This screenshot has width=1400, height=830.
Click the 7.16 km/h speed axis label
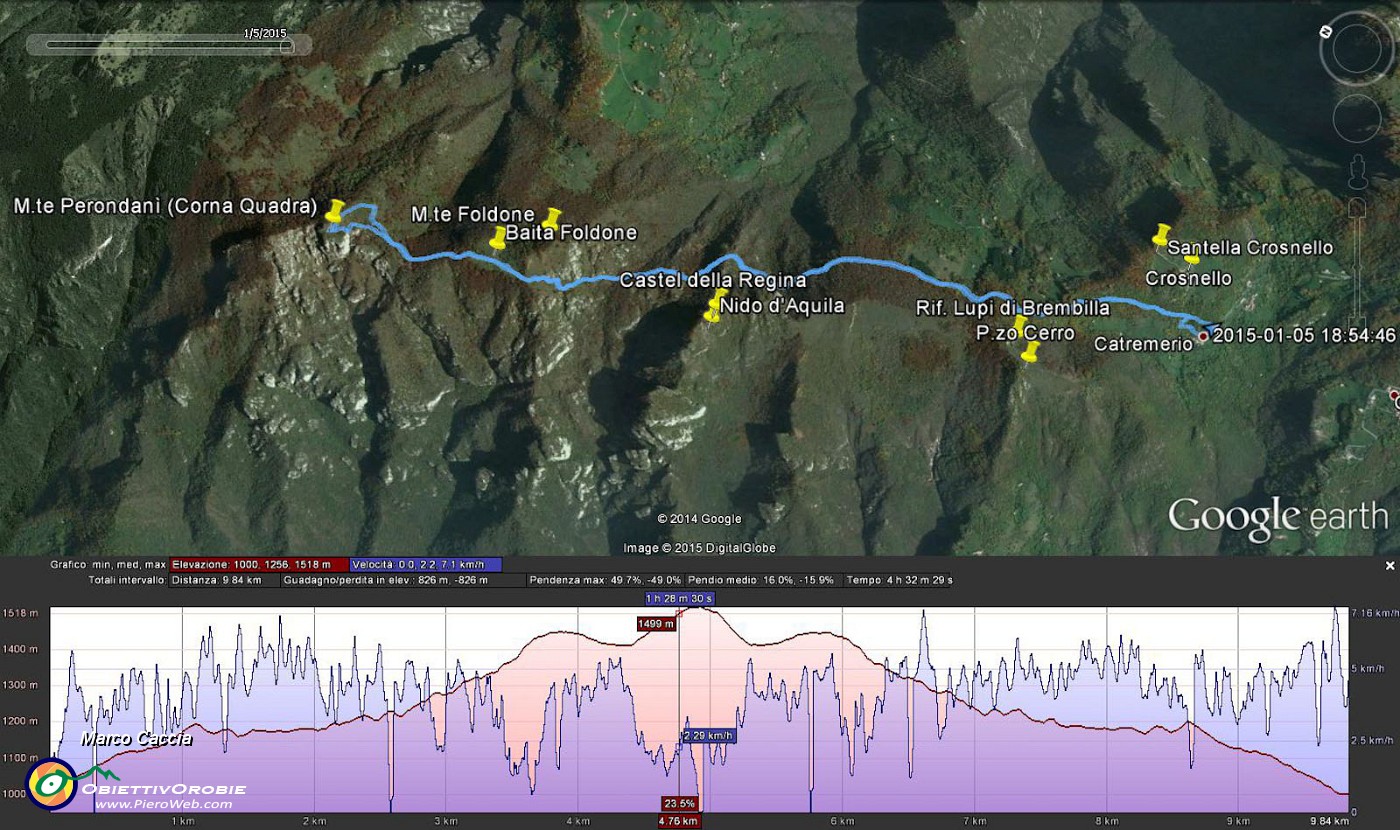click(1375, 613)
